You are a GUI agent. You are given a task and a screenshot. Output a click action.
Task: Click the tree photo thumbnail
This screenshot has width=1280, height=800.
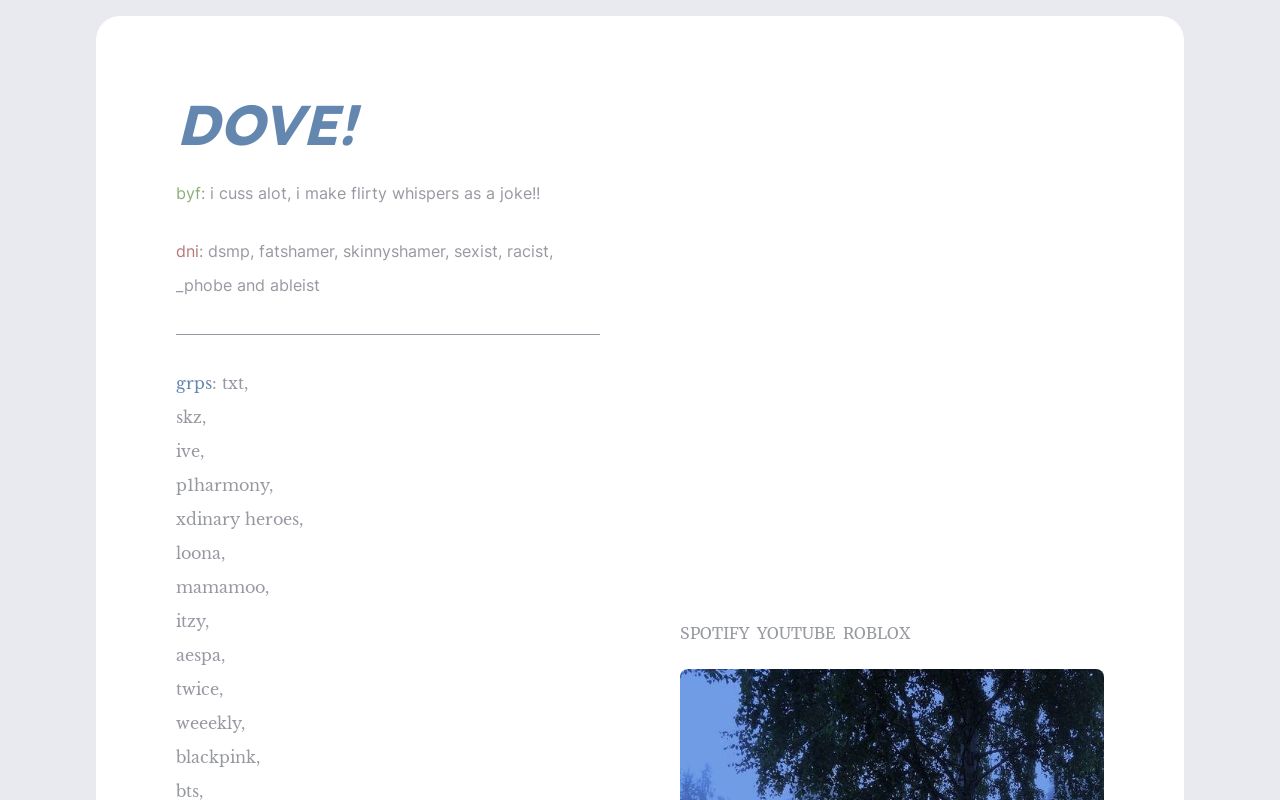tap(891, 734)
